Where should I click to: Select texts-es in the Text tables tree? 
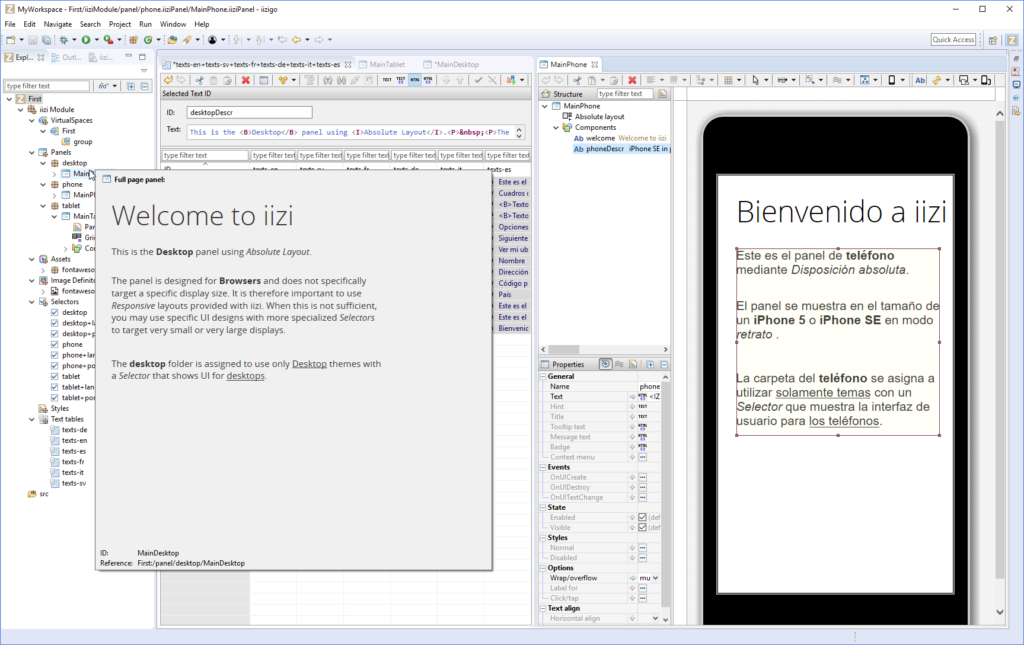click(74, 451)
